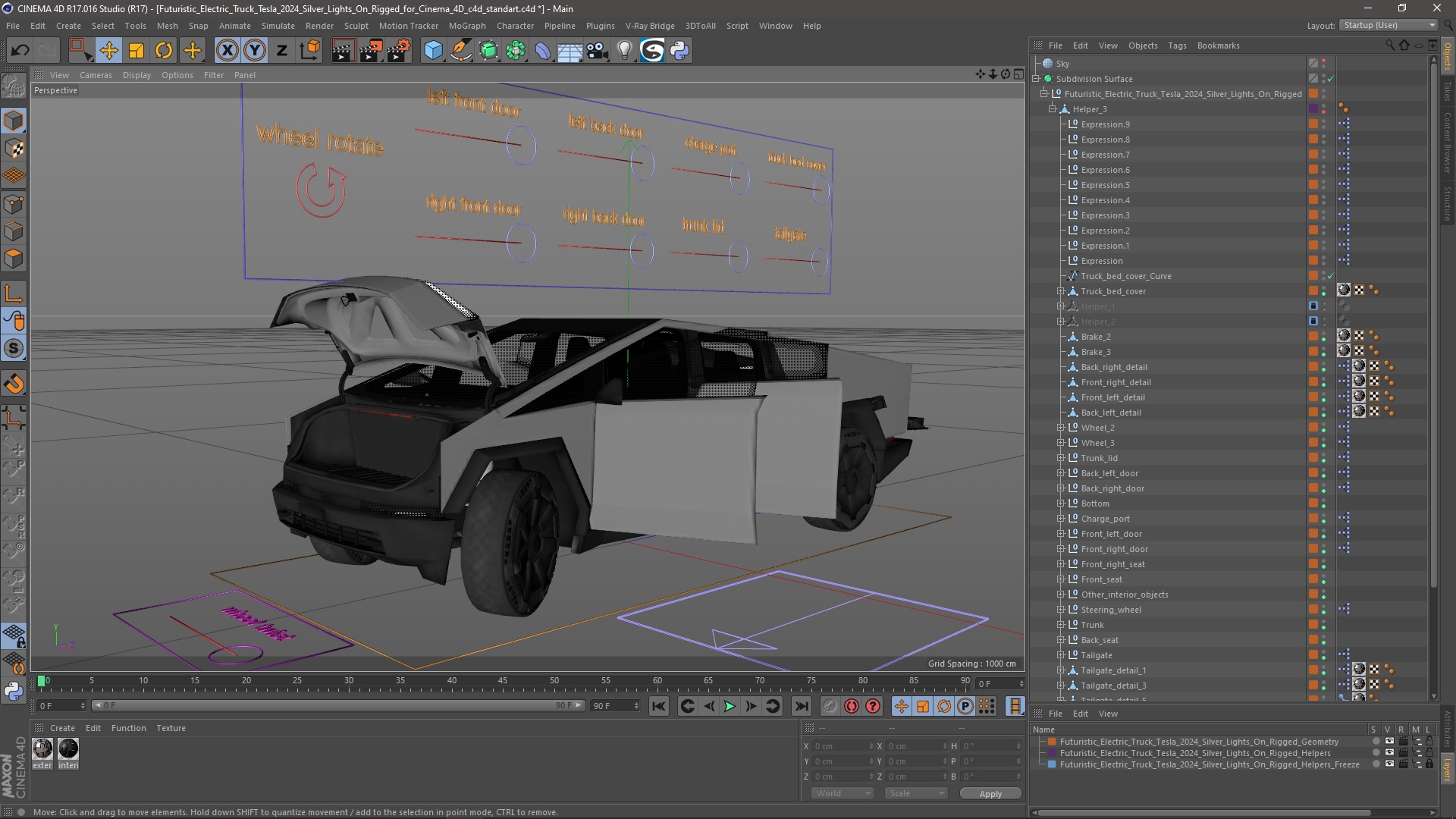Click Render View clapperboard icon
This screenshot has height=819, width=1456.
[343, 51]
